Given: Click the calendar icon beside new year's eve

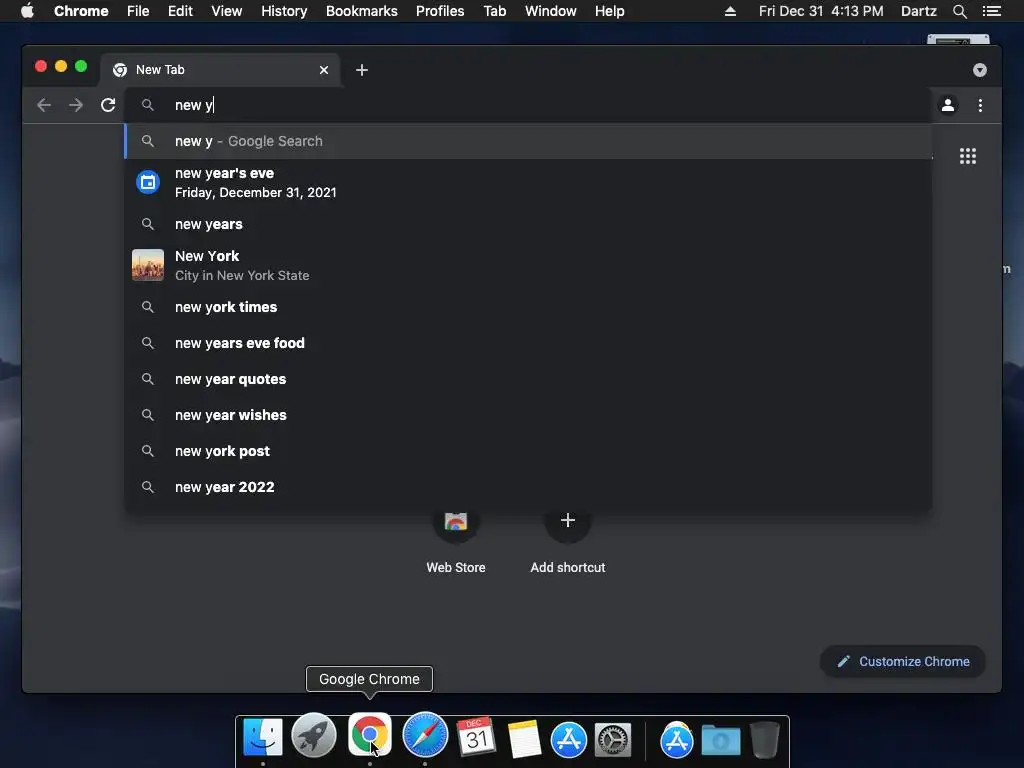Looking at the screenshot, I should [148, 182].
